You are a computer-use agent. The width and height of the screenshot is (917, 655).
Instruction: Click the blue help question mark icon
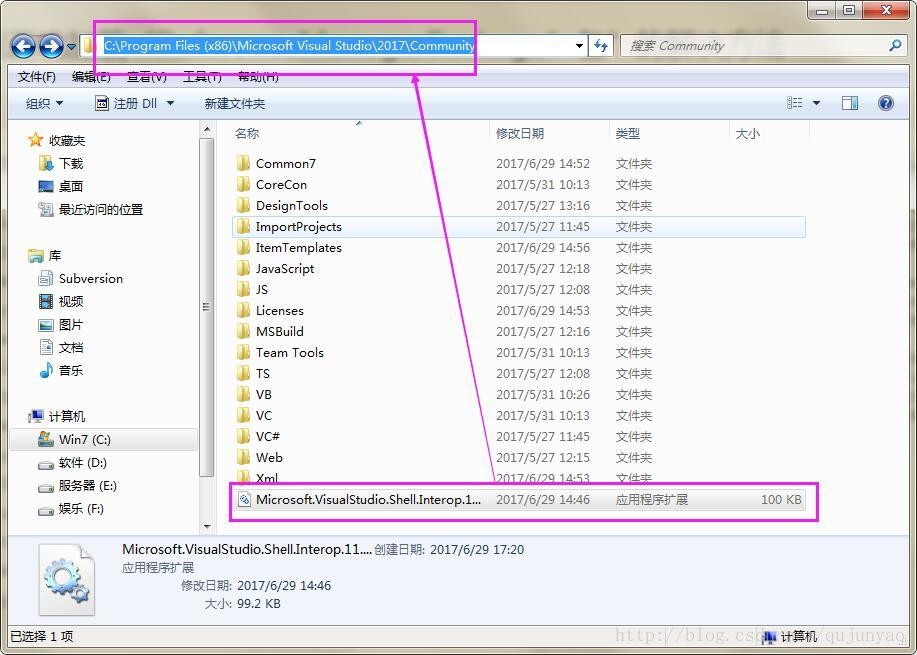click(x=886, y=104)
